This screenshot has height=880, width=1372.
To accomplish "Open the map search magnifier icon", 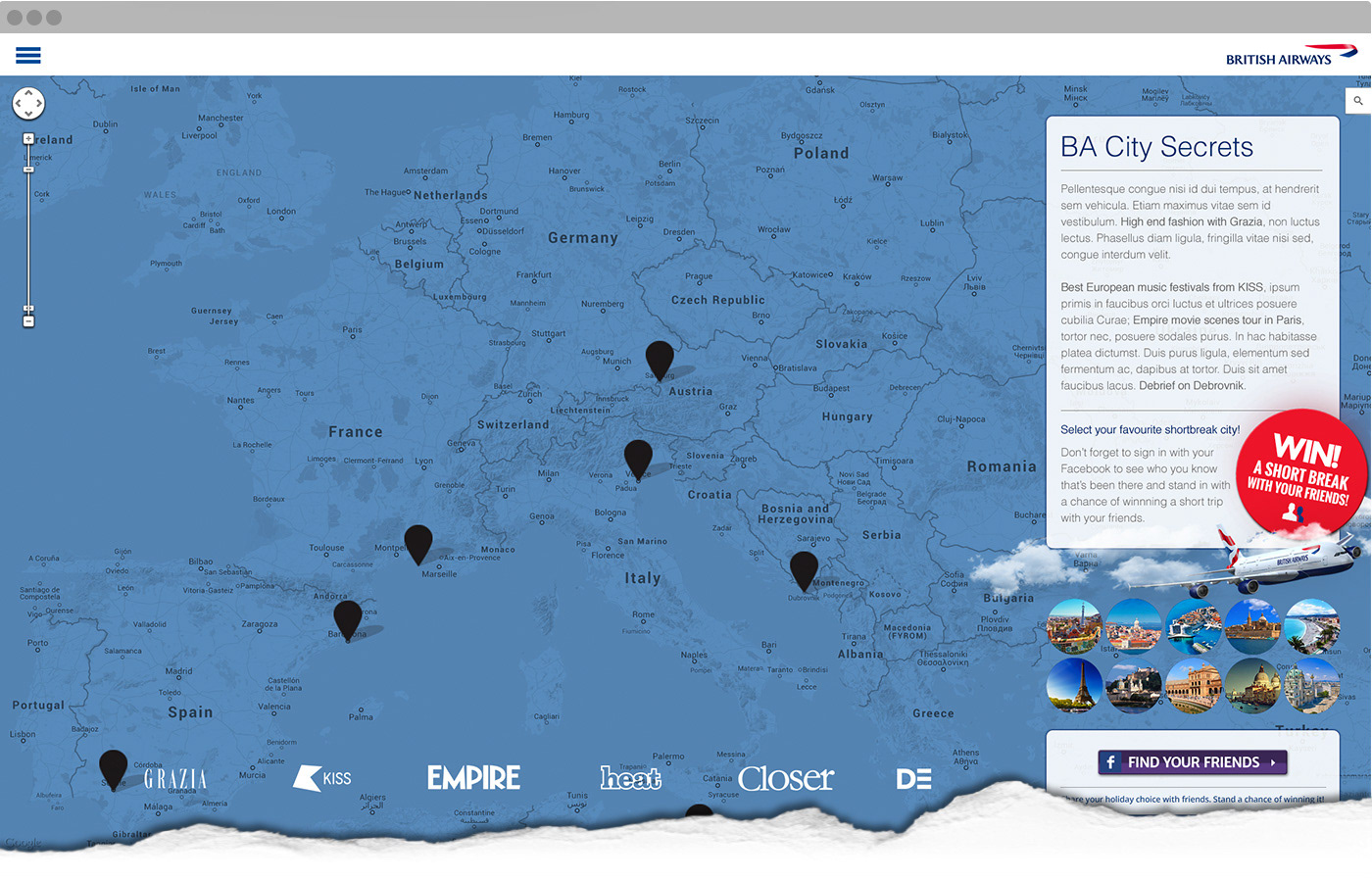I will click(x=1358, y=100).
